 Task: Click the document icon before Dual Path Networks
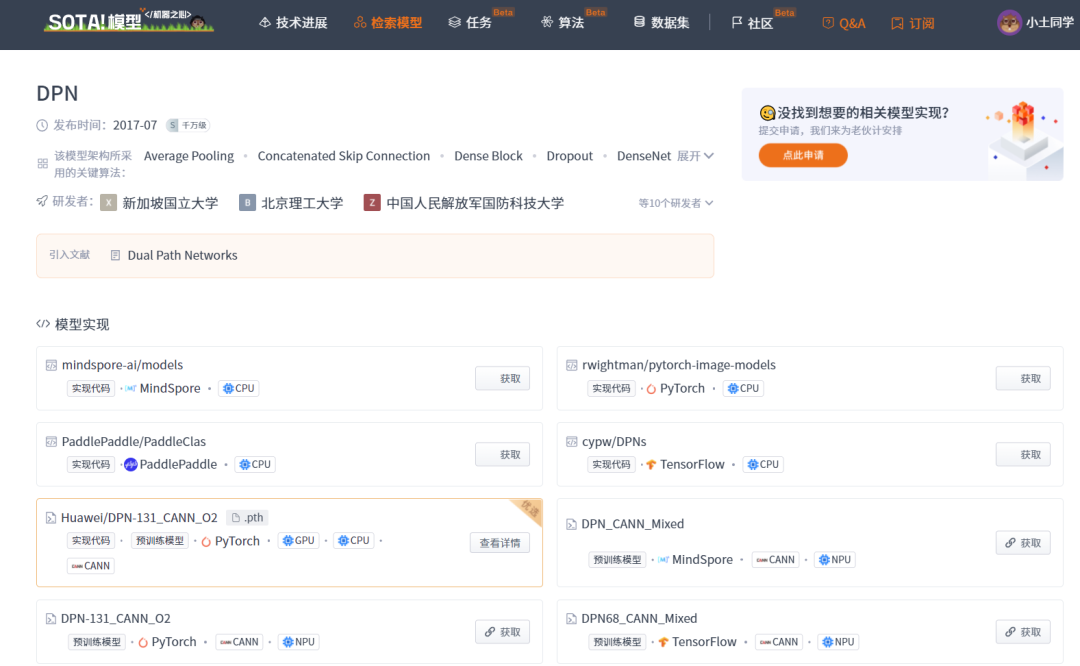[115, 255]
